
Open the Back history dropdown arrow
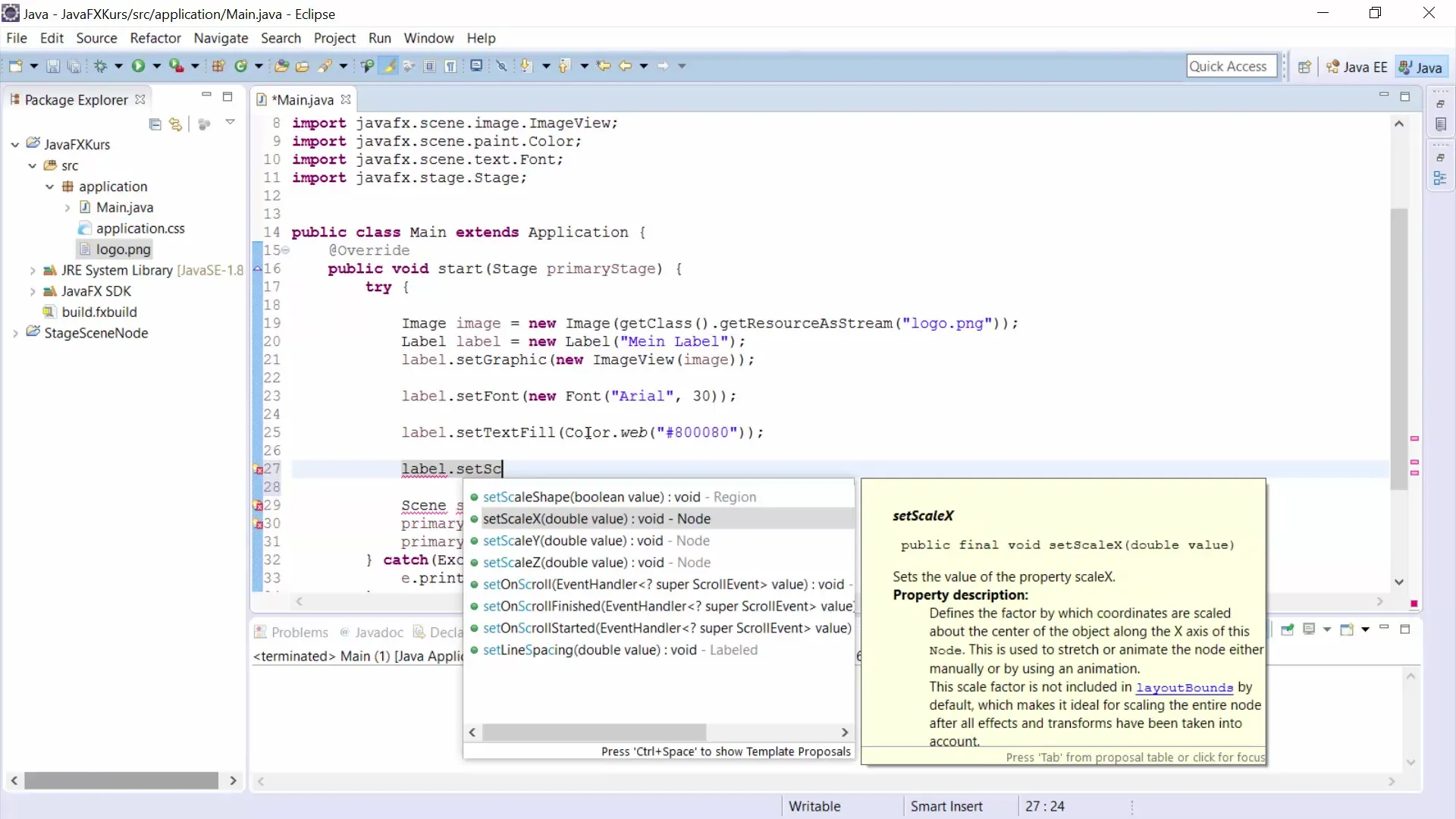tap(644, 66)
